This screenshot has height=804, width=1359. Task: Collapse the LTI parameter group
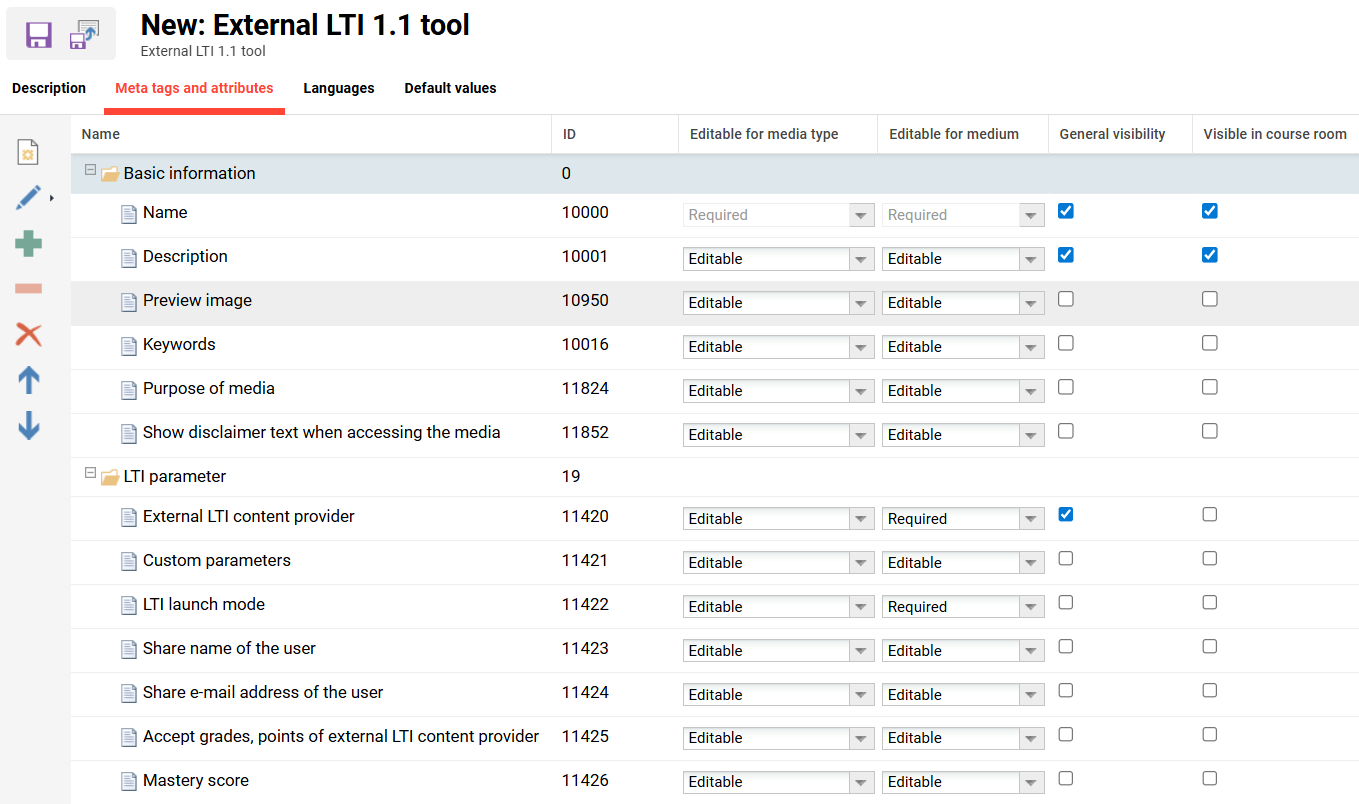(x=90, y=474)
